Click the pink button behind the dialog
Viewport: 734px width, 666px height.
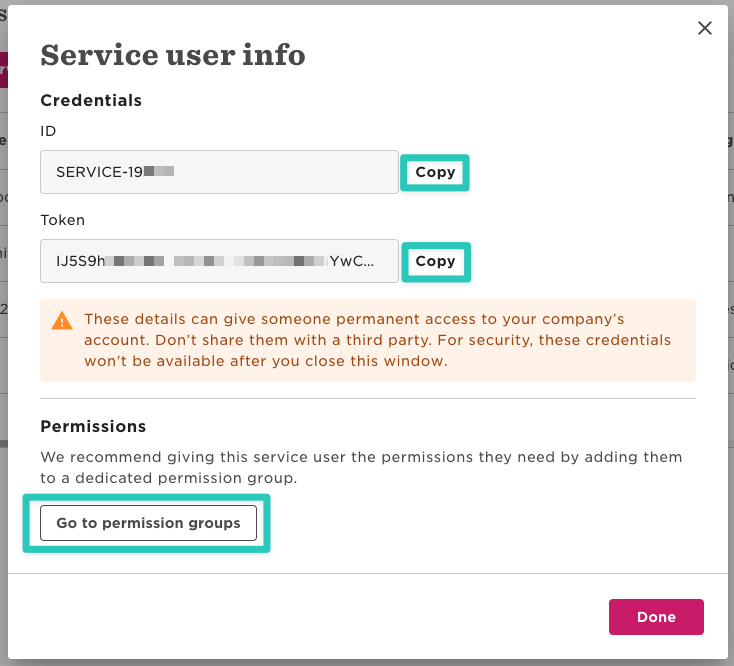(x=3, y=70)
